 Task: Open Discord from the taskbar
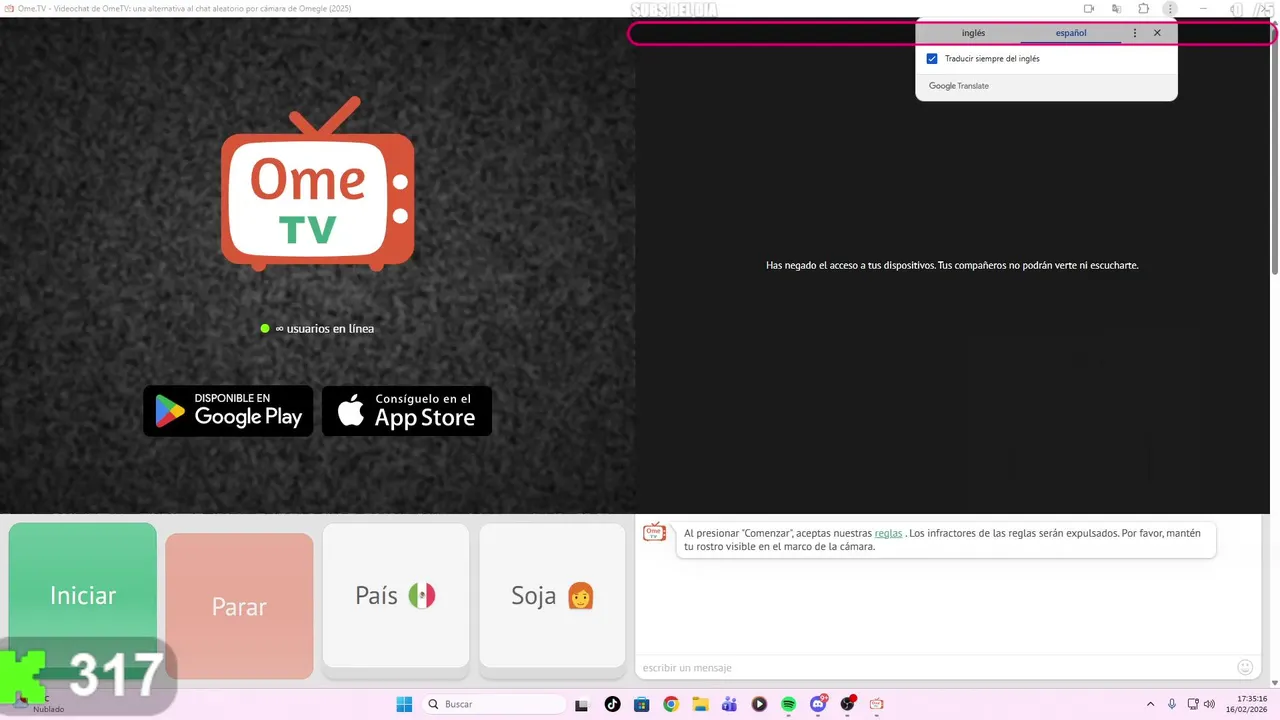818,704
